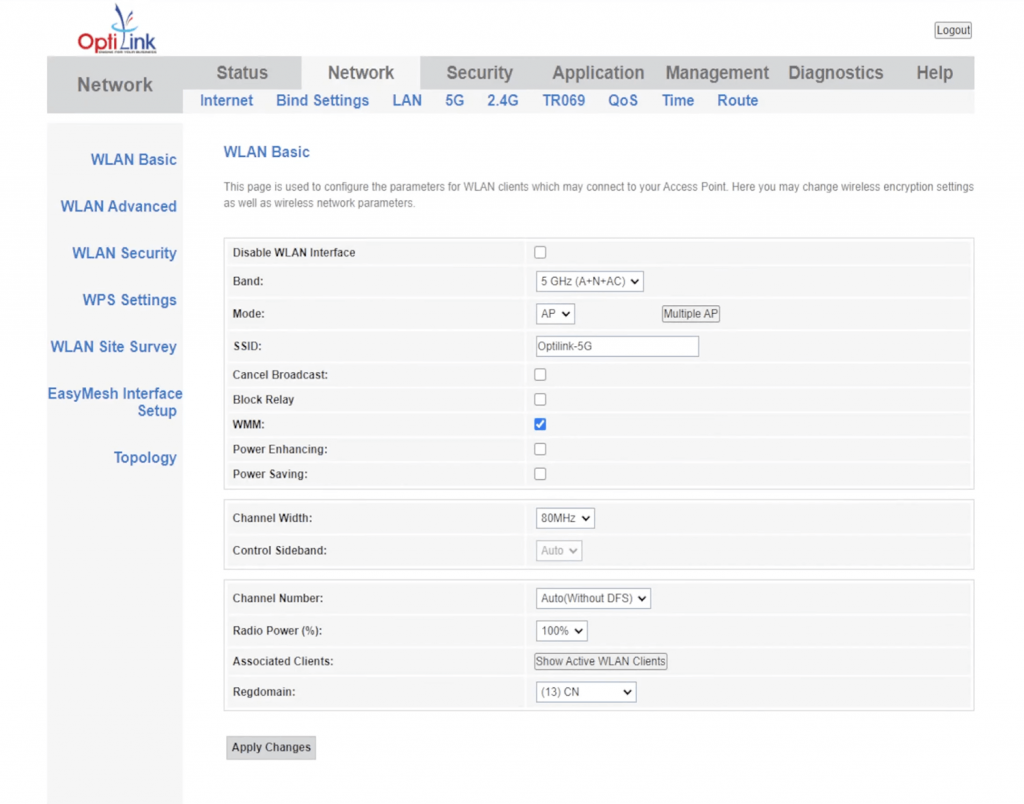The image size is (1024, 804).
Task: Open the Mode selector
Action: [x=555, y=313]
